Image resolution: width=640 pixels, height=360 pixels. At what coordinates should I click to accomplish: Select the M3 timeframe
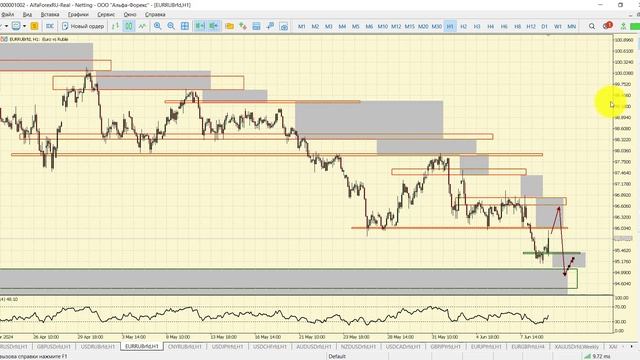[x=329, y=27]
